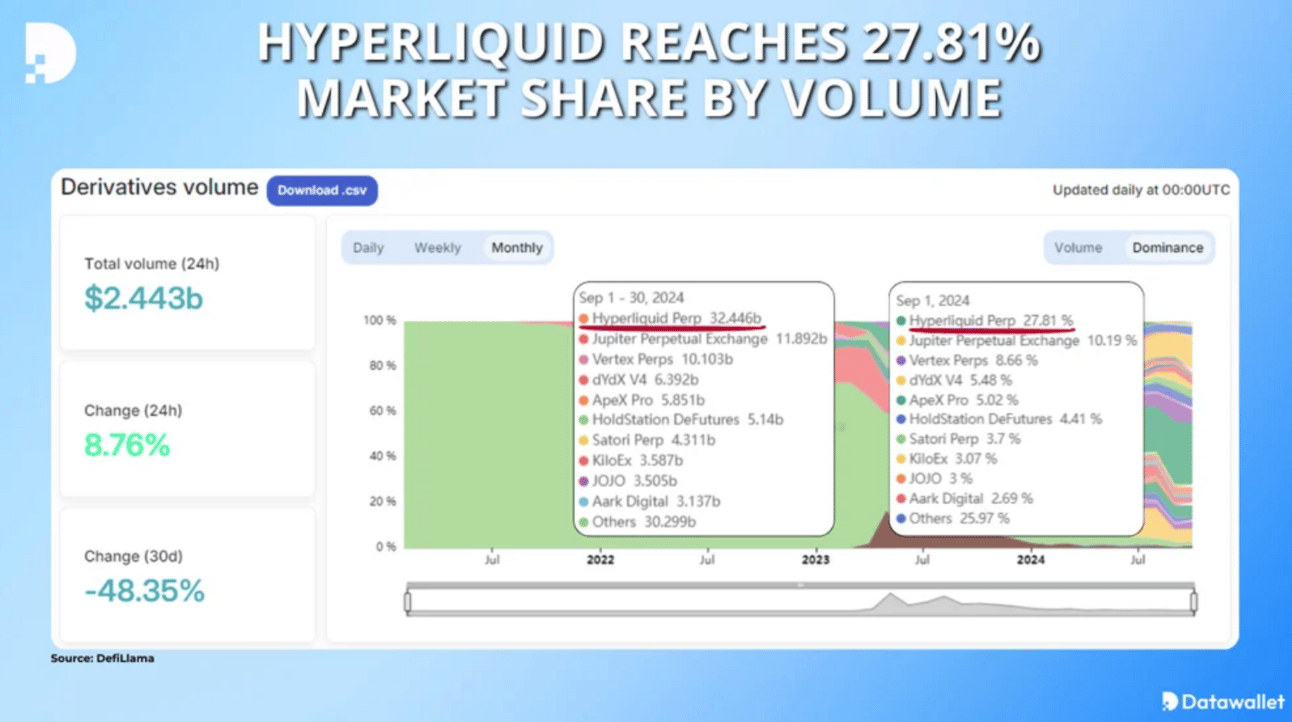This screenshot has width=1292, height=722.
Task: Click 'JOJO 3.505b' row
Action: coord(630,481)
